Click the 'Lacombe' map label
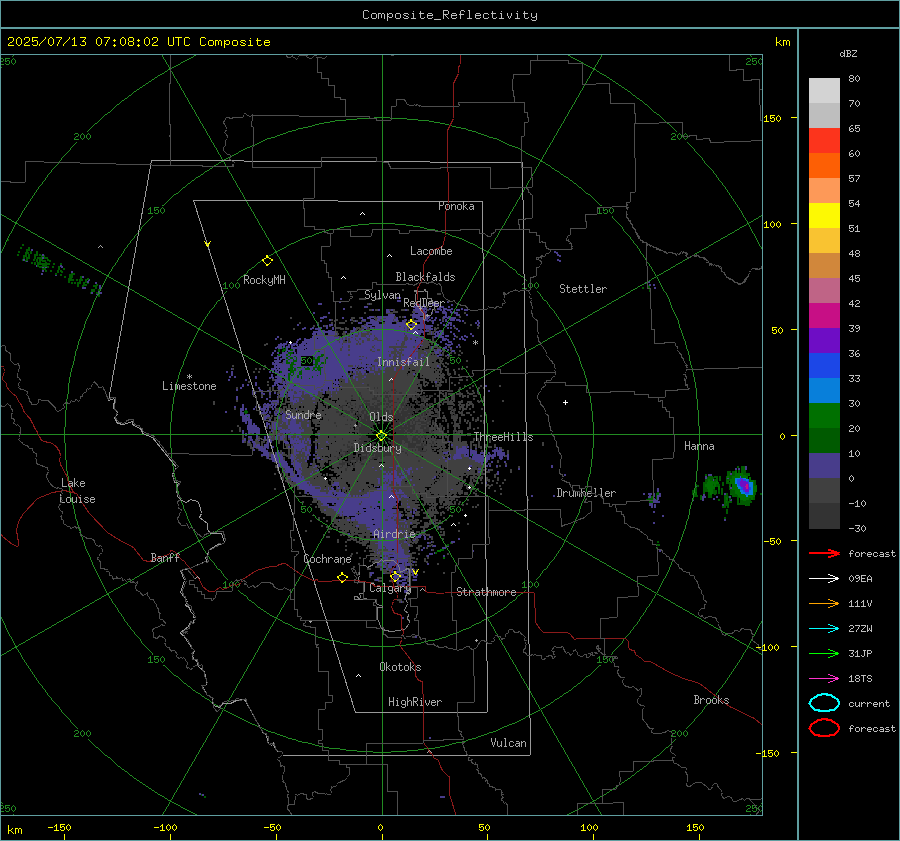The width and height of the screenshot is (900, 841). pos(431,251)
